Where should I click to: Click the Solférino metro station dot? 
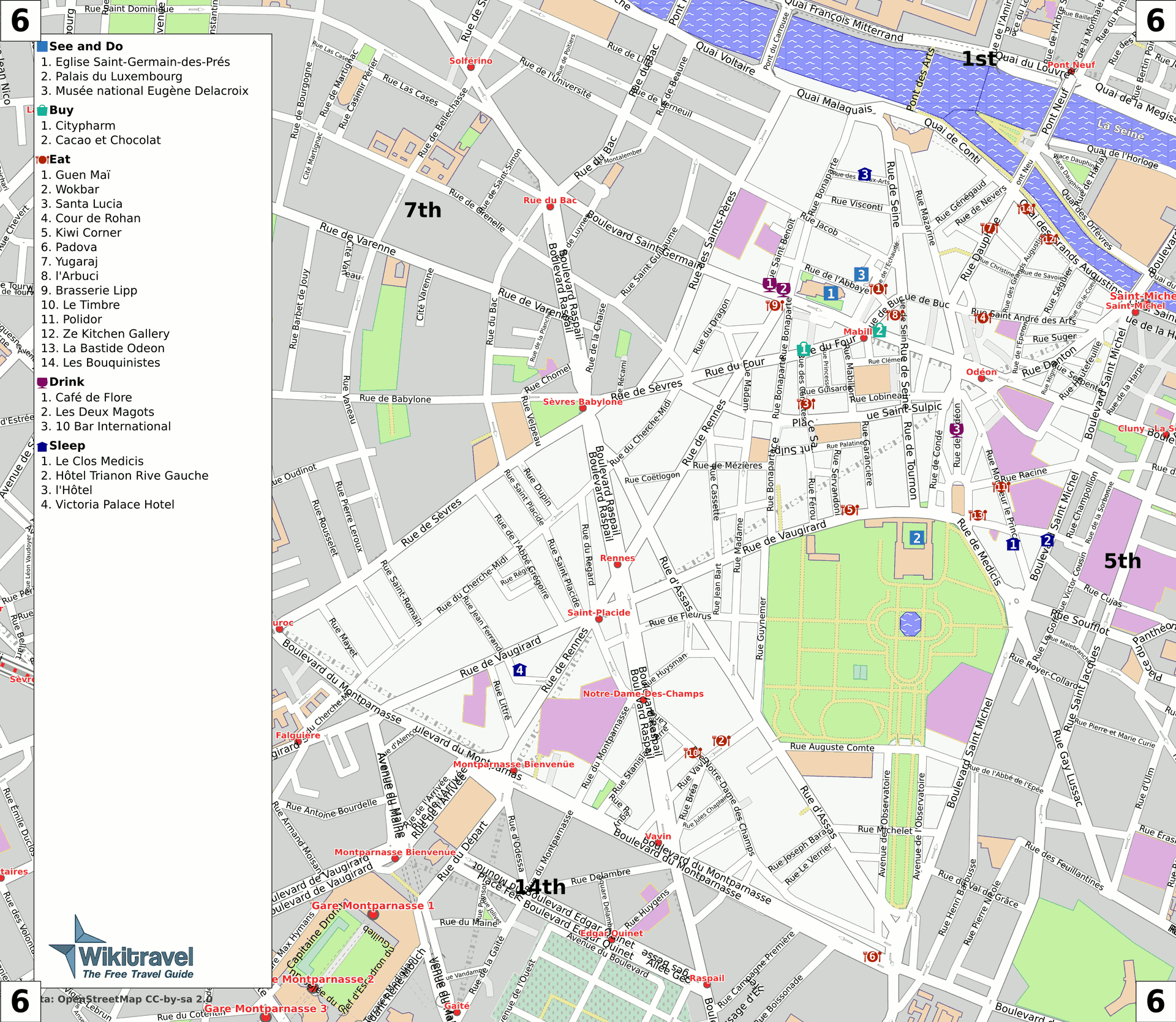click(471, 67)
